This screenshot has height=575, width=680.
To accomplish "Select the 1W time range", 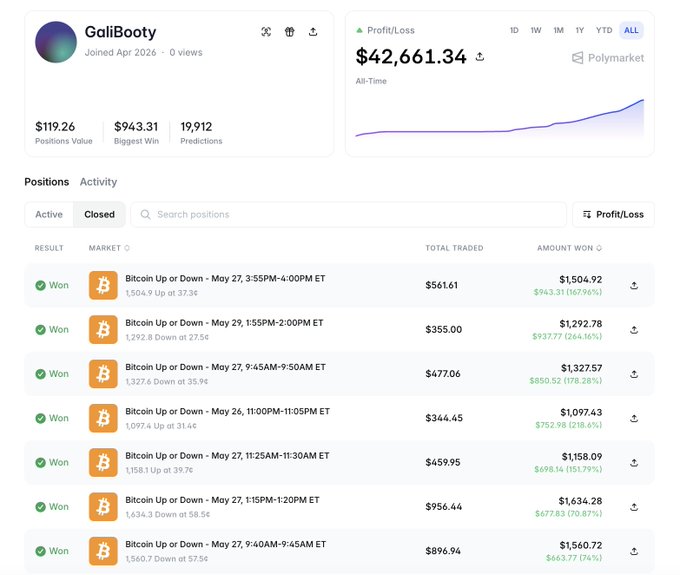I will [x=536, y=30].
